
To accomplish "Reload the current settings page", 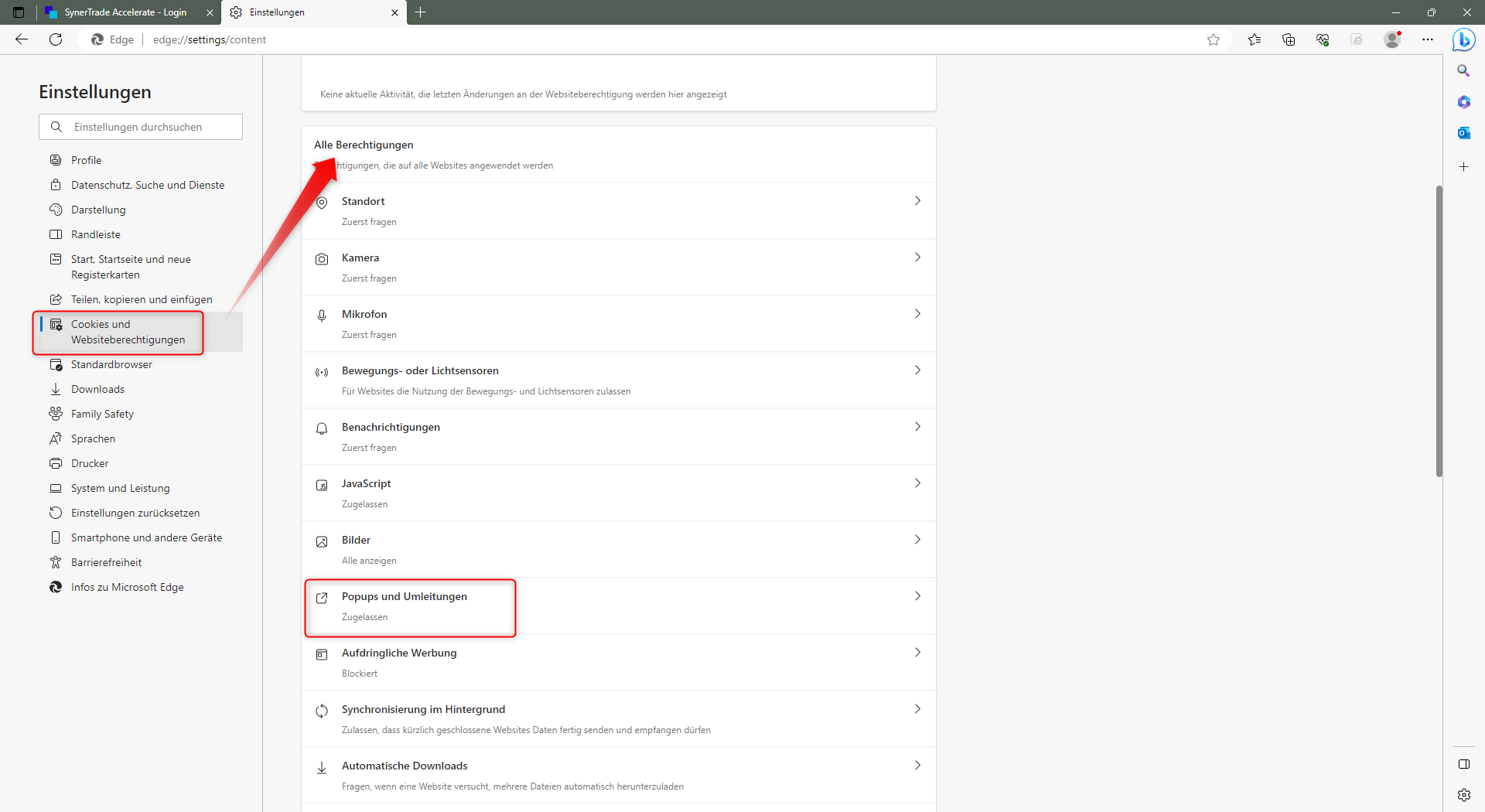I will point(56,39).
